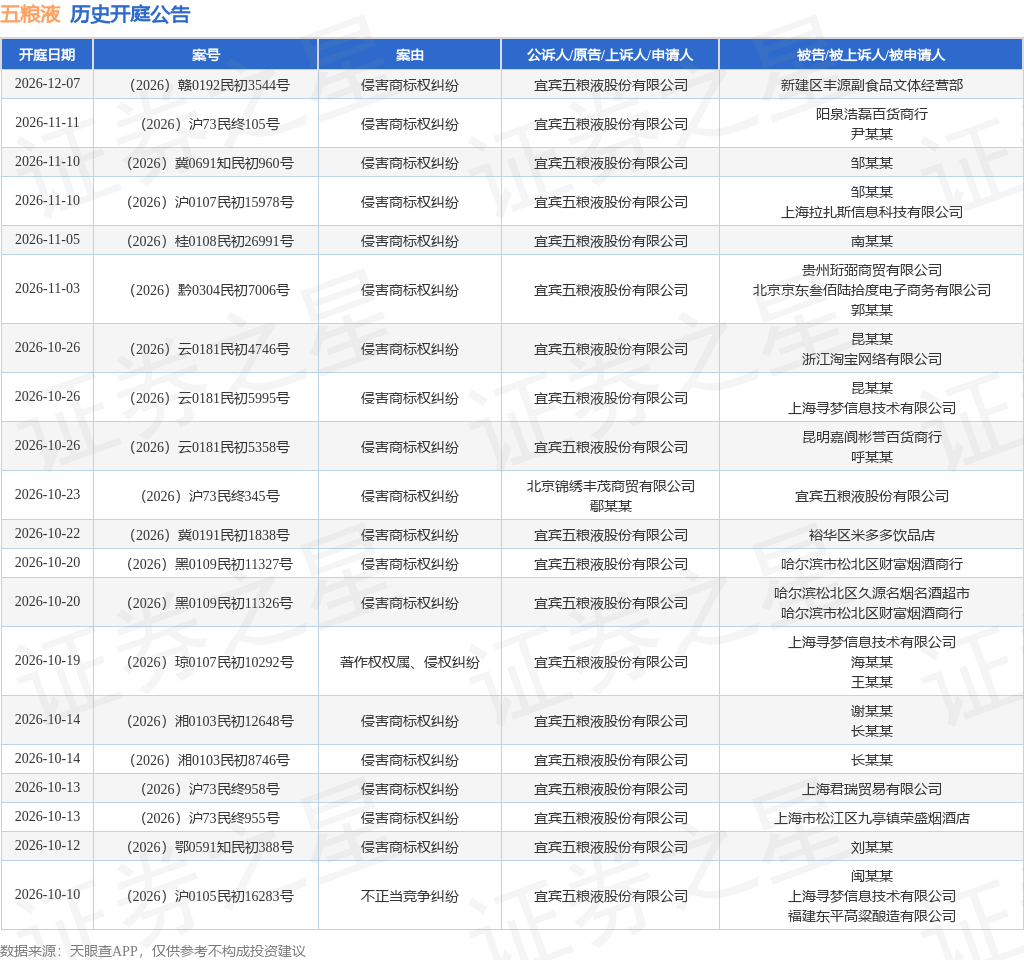The width and height of the screenshot is (1024, 960).
Task: Click the 被告/被上诉人/被申请人 column header
Action: (x=871, y=55)
